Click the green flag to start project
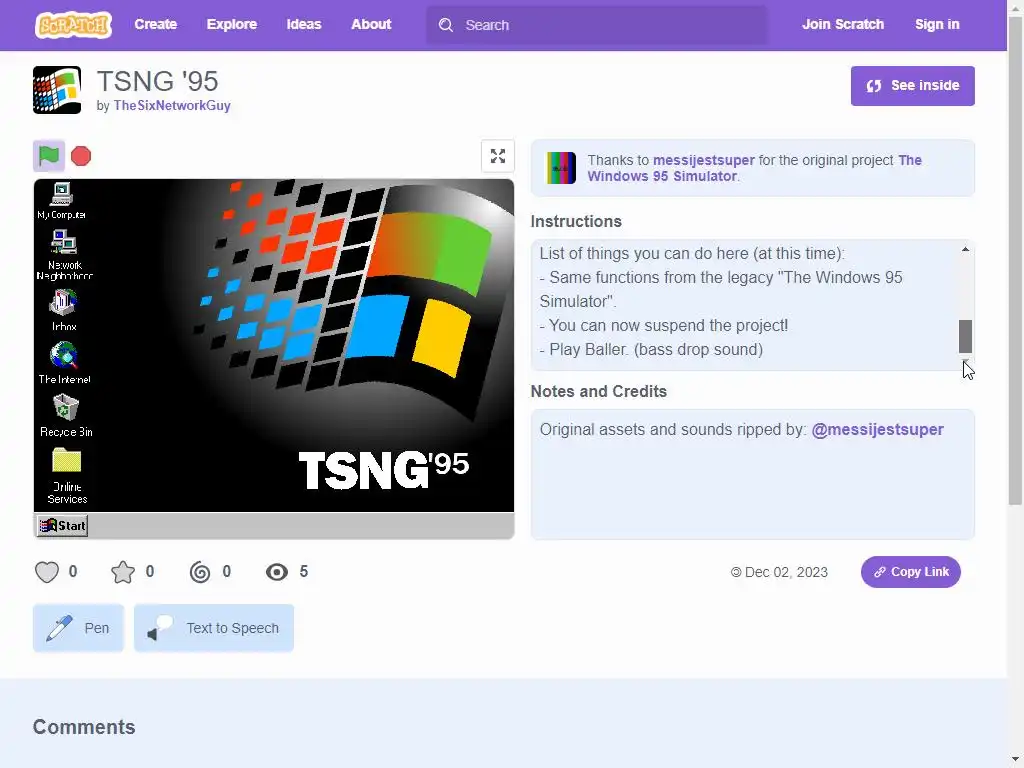The width and height of the screenshot is (1024, 768). 49,155
